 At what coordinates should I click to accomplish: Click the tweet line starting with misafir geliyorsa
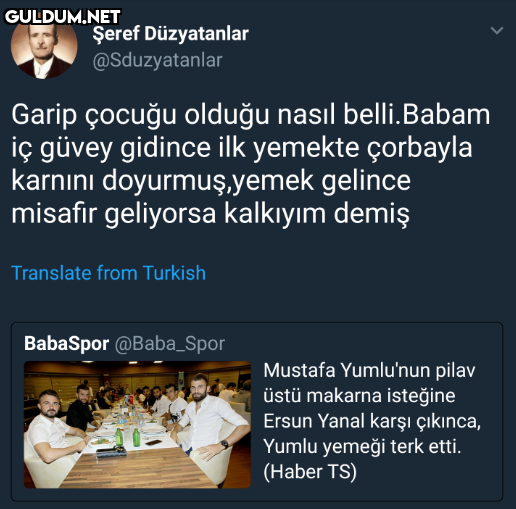coord(210,214)
